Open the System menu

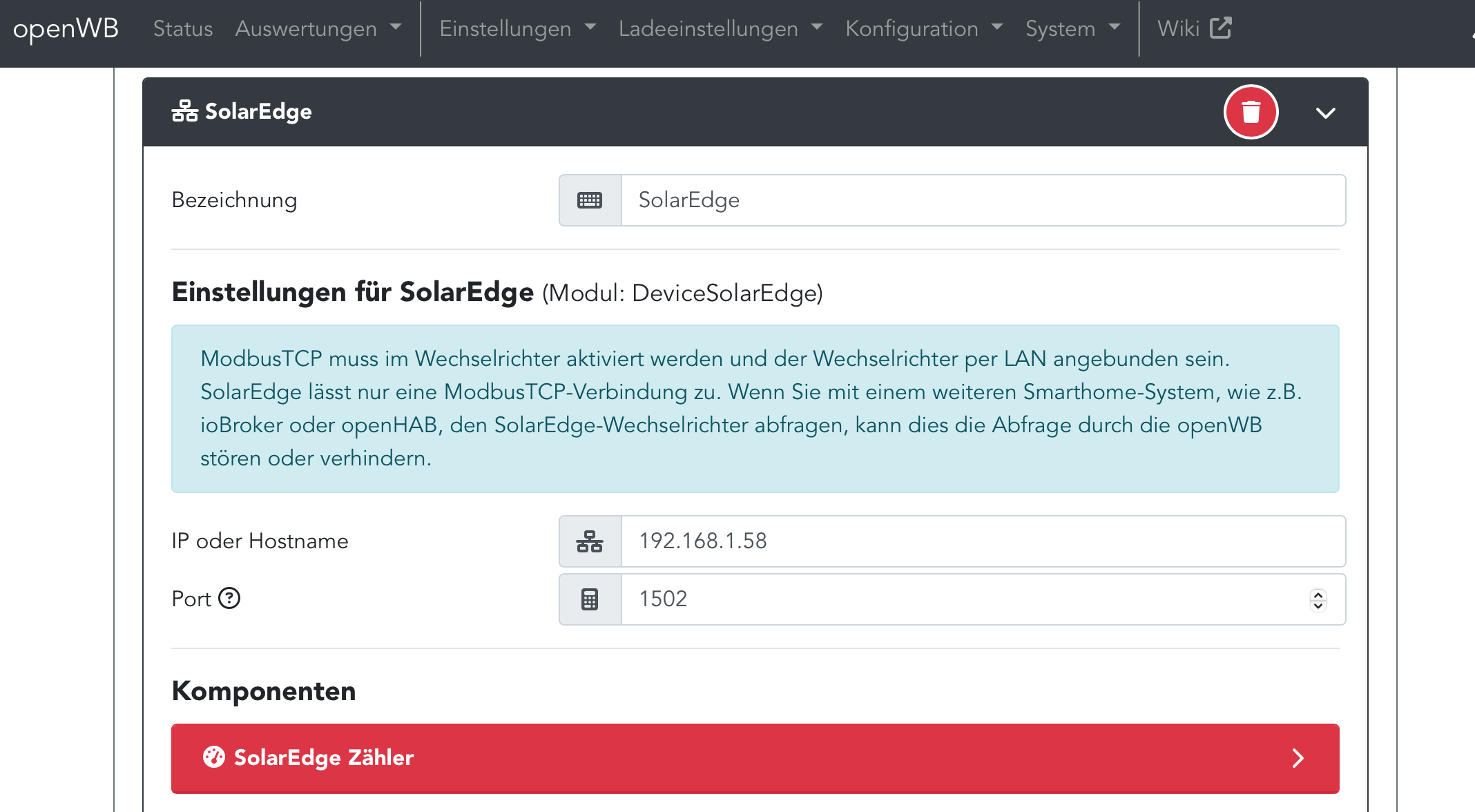point(1072,28)
